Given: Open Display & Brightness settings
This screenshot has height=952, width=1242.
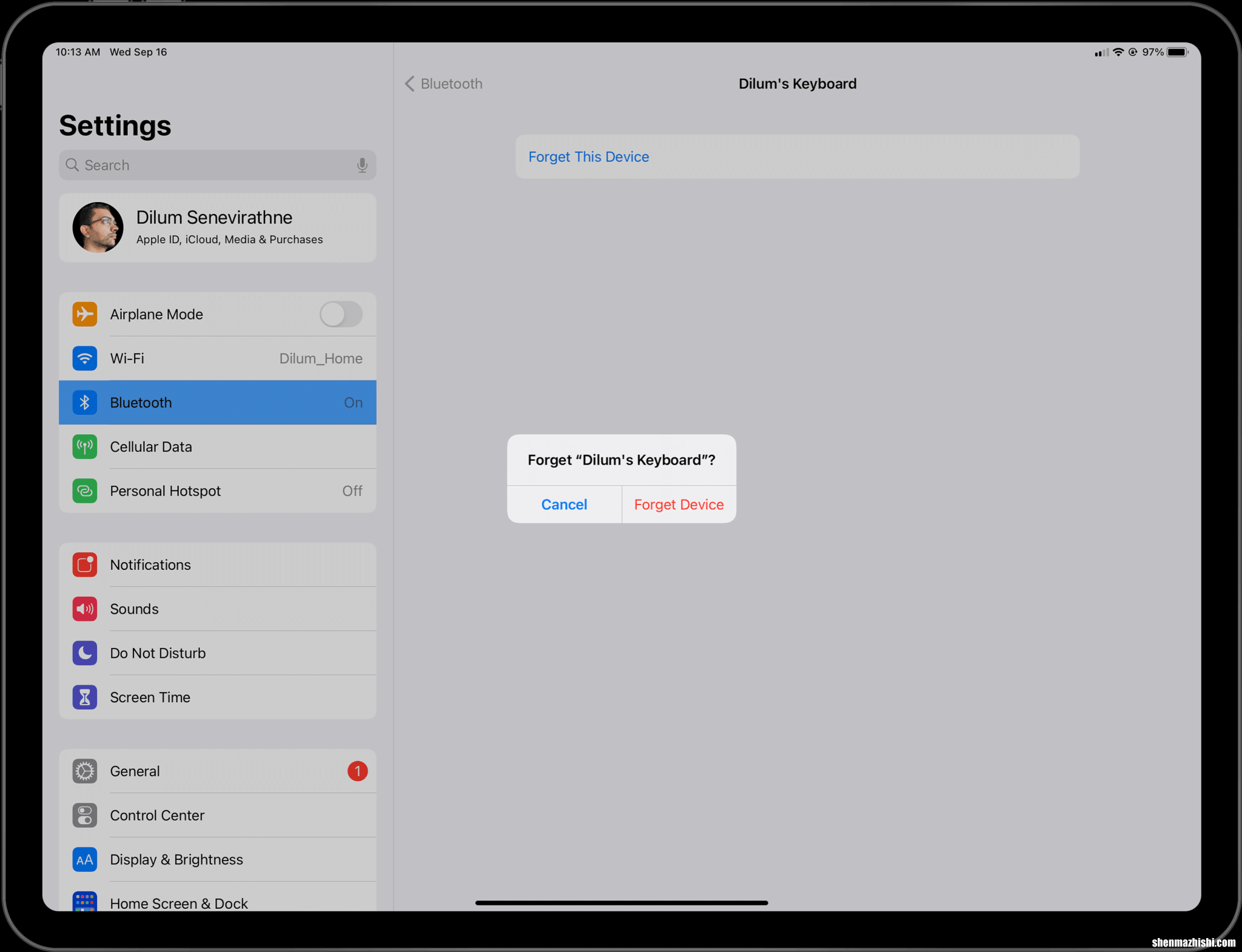Looking at the screenshot, I should tap(218, 860).
